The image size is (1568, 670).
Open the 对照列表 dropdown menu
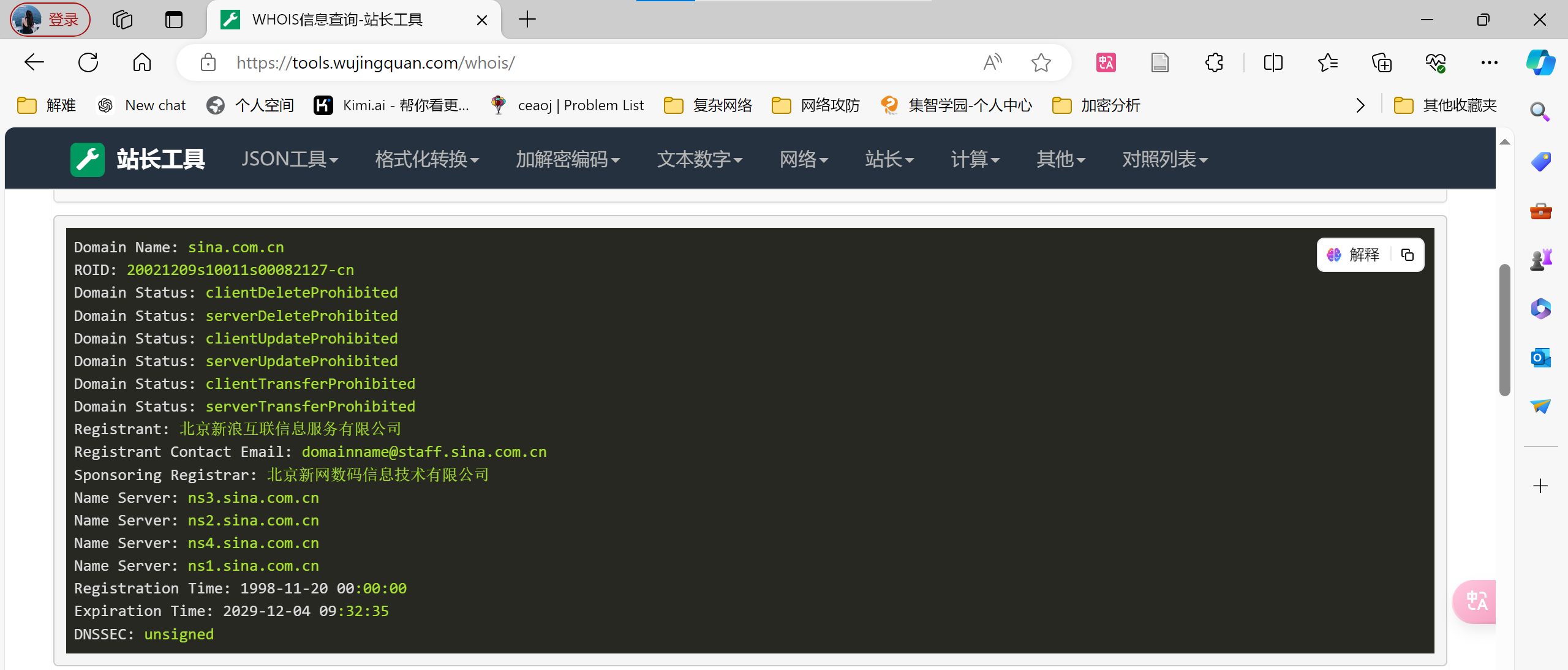tap(1164, 159)
